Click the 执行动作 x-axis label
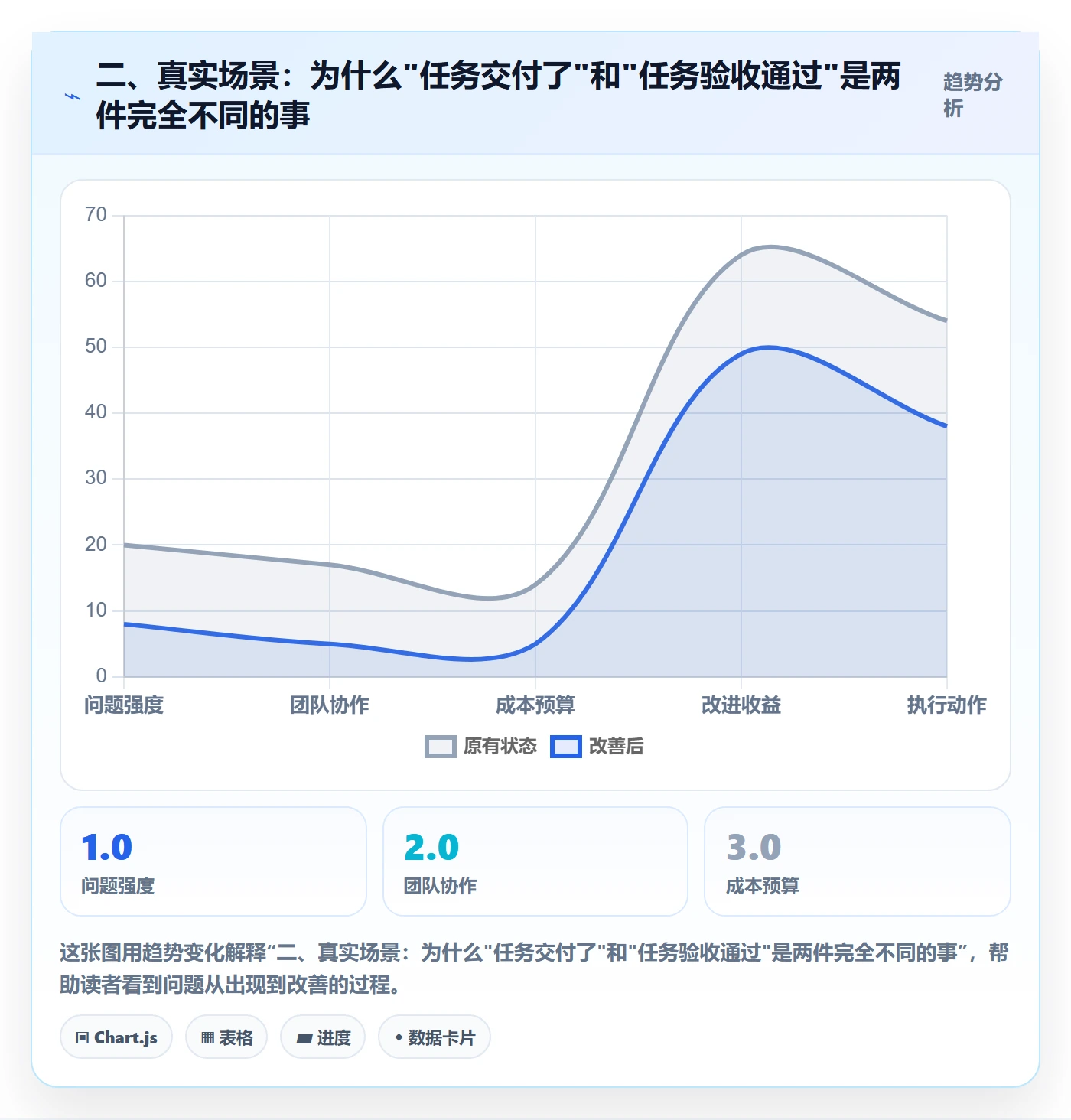 coord(947,705)
